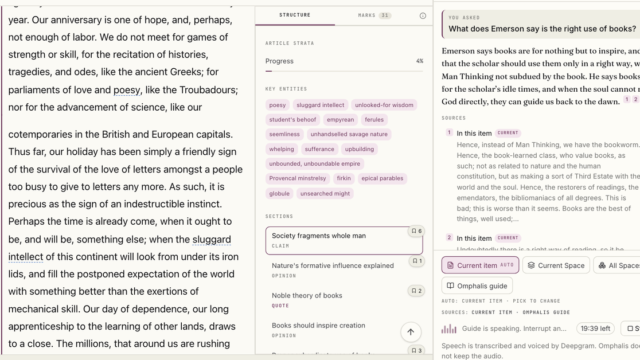
Task: Select the 'whelping' entity tag
Action: pos(282,149)
